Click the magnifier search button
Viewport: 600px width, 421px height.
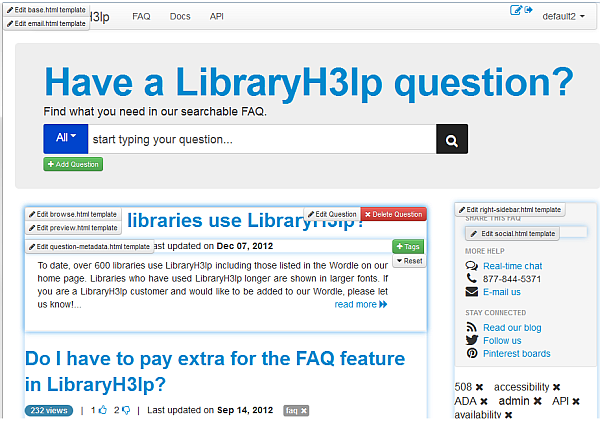452,139
